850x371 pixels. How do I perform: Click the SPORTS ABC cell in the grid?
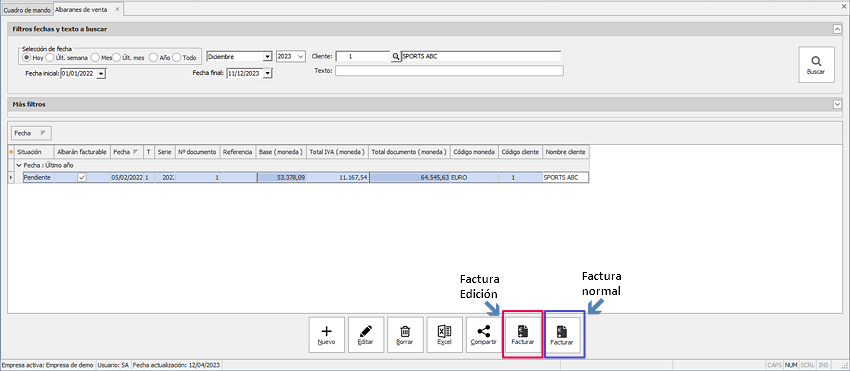point(566,177)
